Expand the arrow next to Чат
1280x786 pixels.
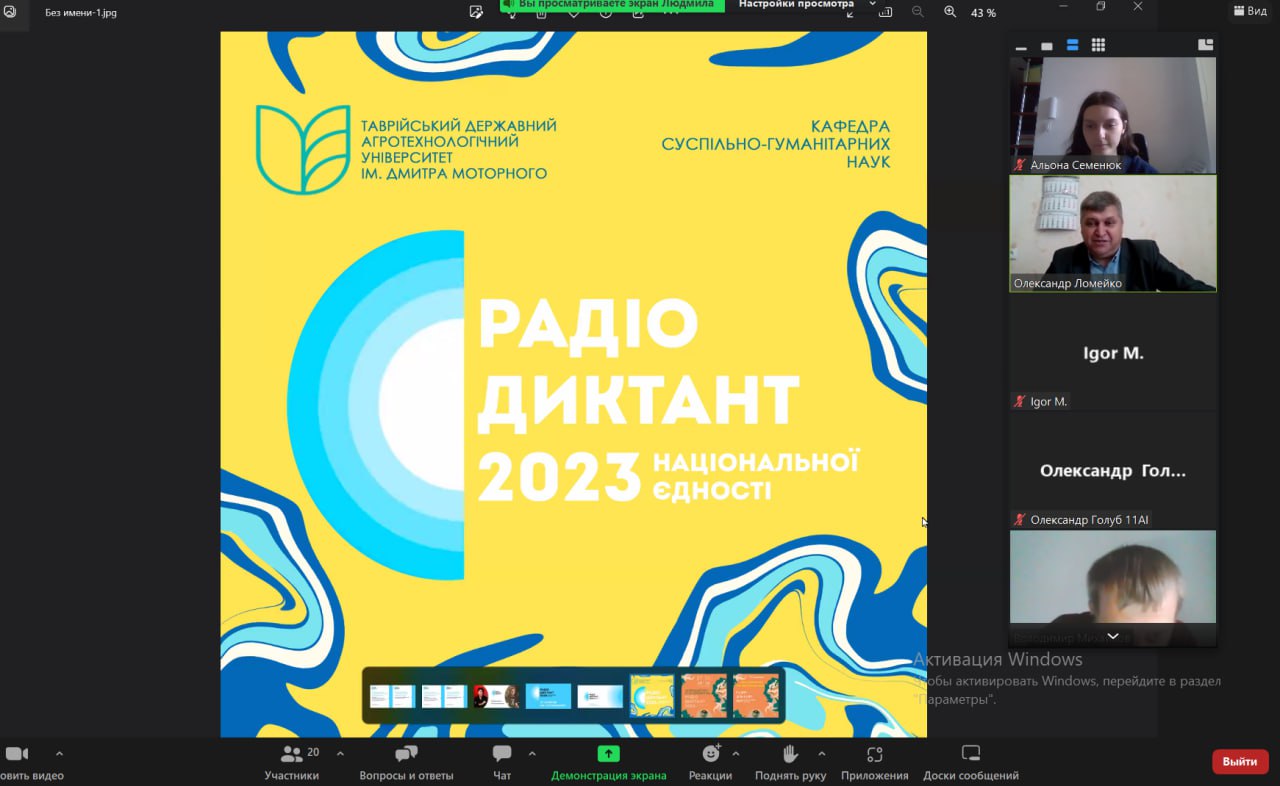(x=532, y=754)
